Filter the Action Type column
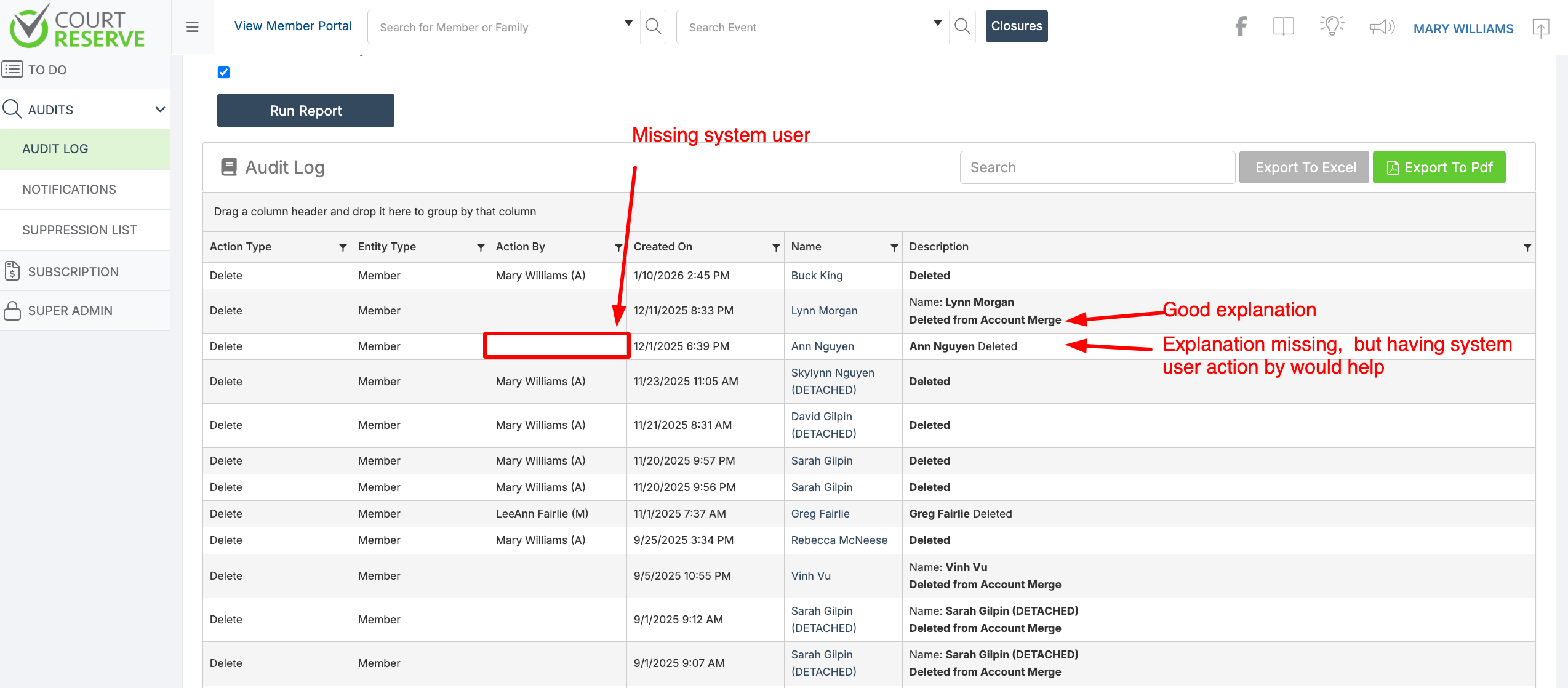This screenshot has width=1568, height=688. 343,247
